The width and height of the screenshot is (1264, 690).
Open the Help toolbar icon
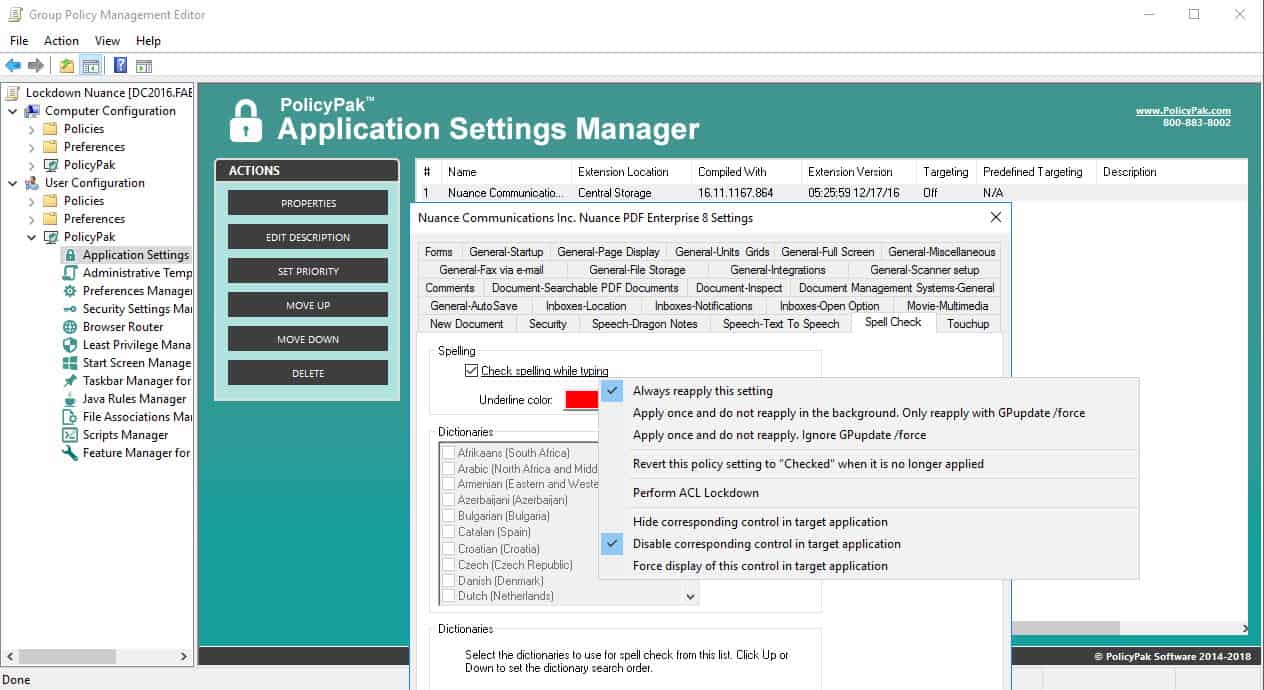click(x=120, y=66)
